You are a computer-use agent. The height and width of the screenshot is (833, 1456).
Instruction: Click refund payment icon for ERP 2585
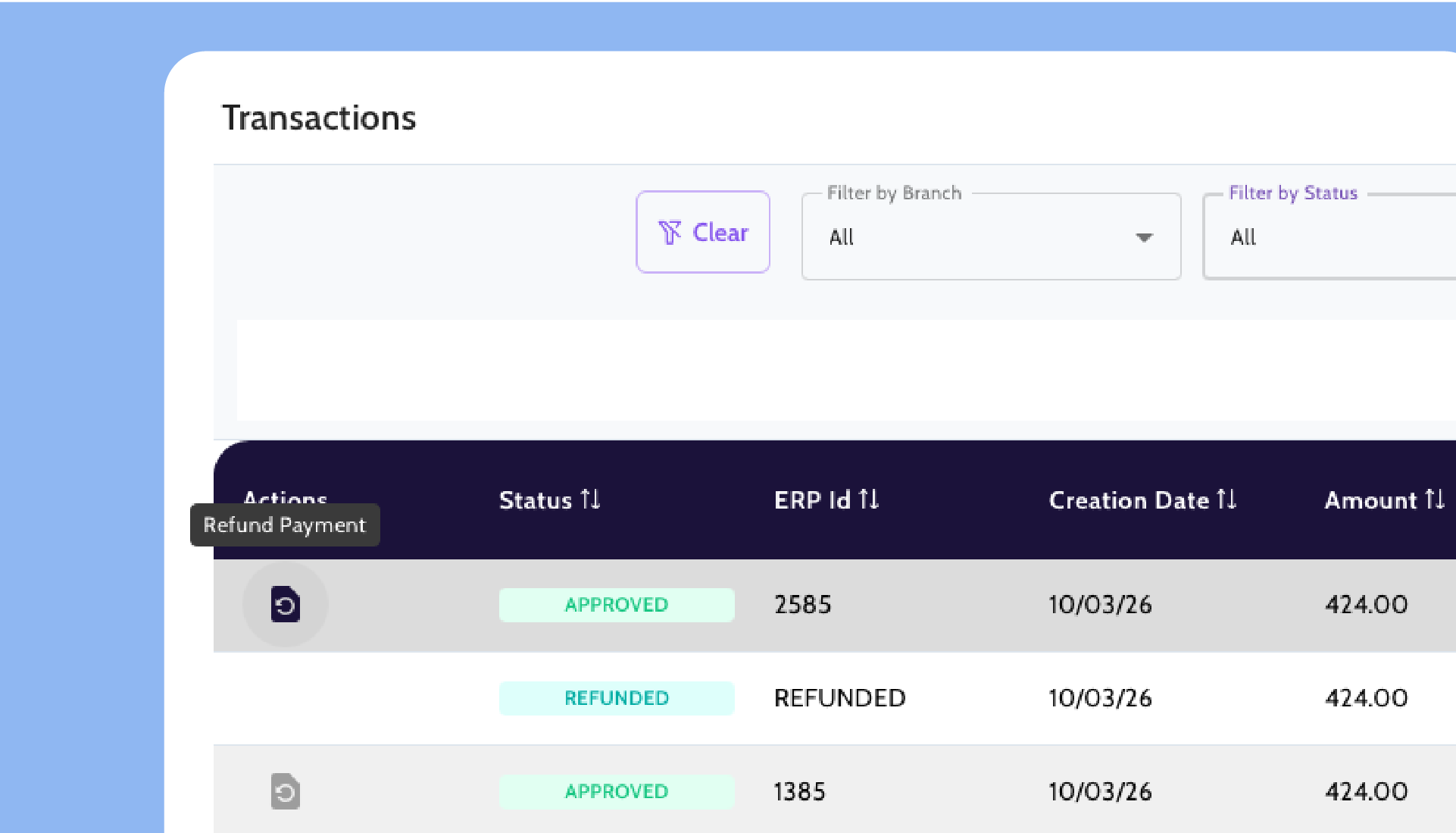click(285, 604)
